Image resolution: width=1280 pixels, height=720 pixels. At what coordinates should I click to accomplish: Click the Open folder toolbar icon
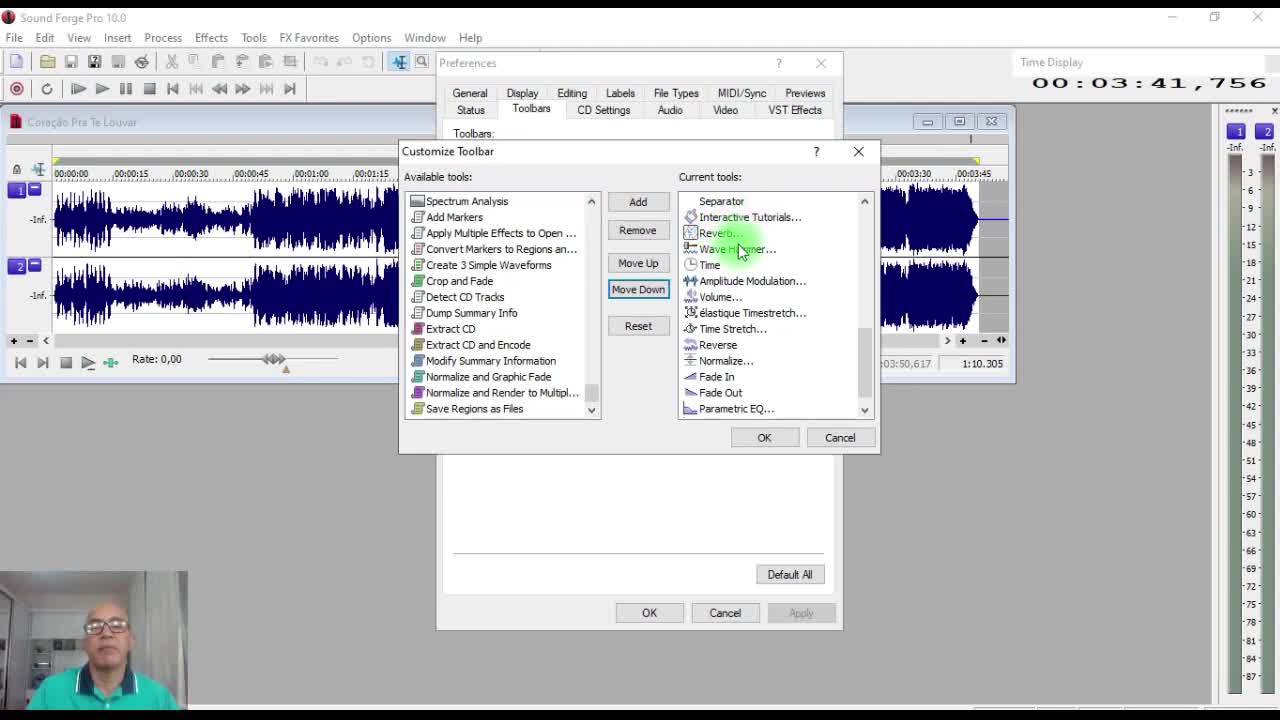click(47, 62)
